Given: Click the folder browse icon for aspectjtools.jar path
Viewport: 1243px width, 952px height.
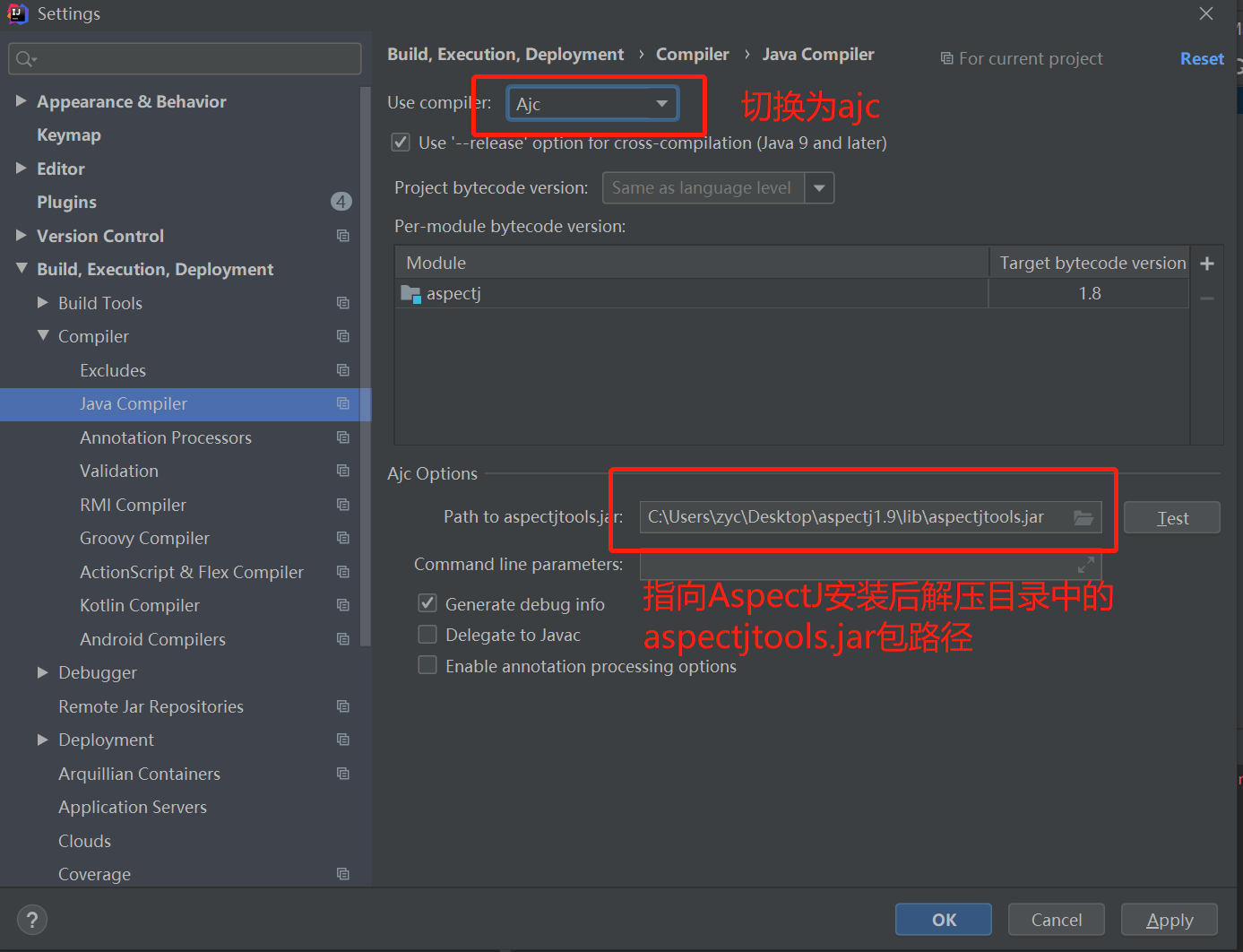Looking at the screenshot, I should [1083, 517].
